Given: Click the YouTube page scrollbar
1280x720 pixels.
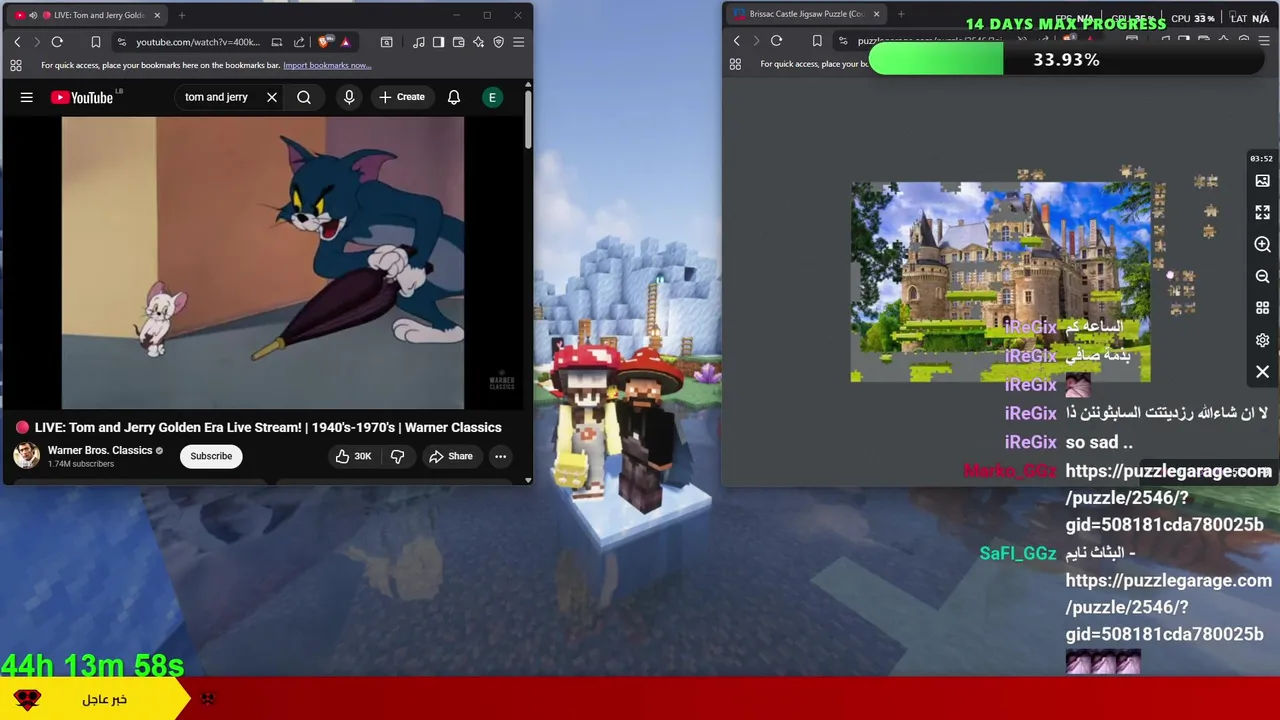Looking at the screenshot, I should point(528,118).
